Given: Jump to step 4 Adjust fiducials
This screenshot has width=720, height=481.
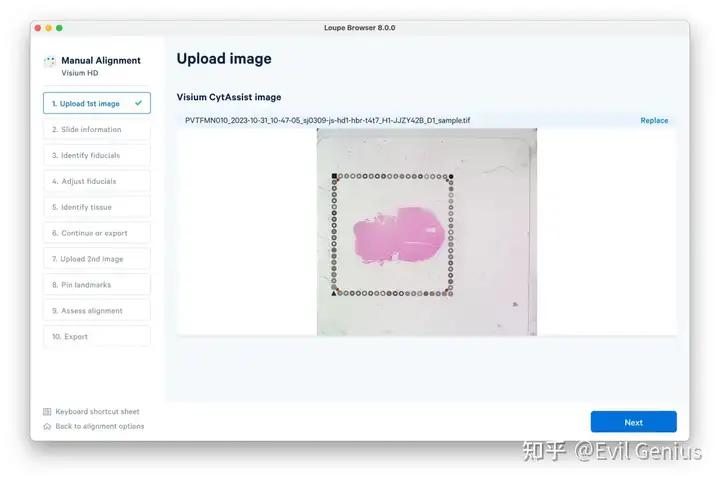Looking at the screenshot, I should (x=97, y=181).
